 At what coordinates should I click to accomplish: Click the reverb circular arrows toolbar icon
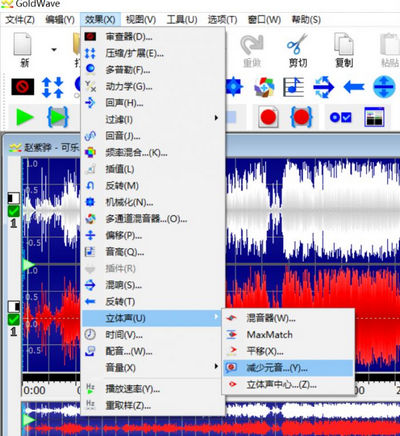point(323,87)
